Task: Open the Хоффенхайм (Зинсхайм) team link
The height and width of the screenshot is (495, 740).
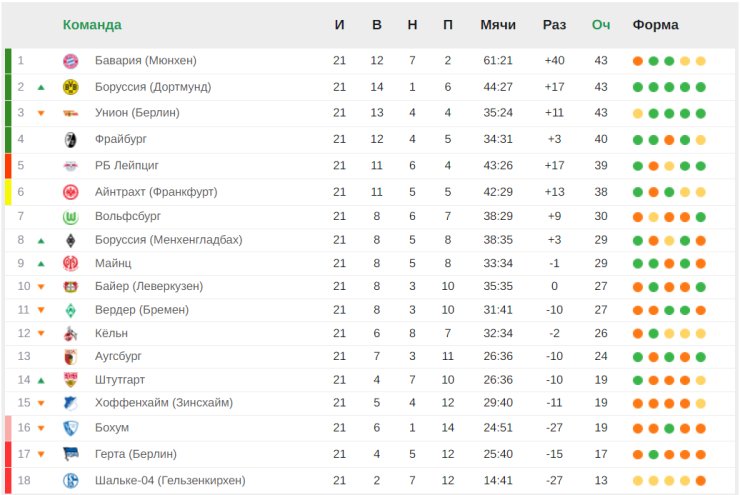Action: pos(164,403)
